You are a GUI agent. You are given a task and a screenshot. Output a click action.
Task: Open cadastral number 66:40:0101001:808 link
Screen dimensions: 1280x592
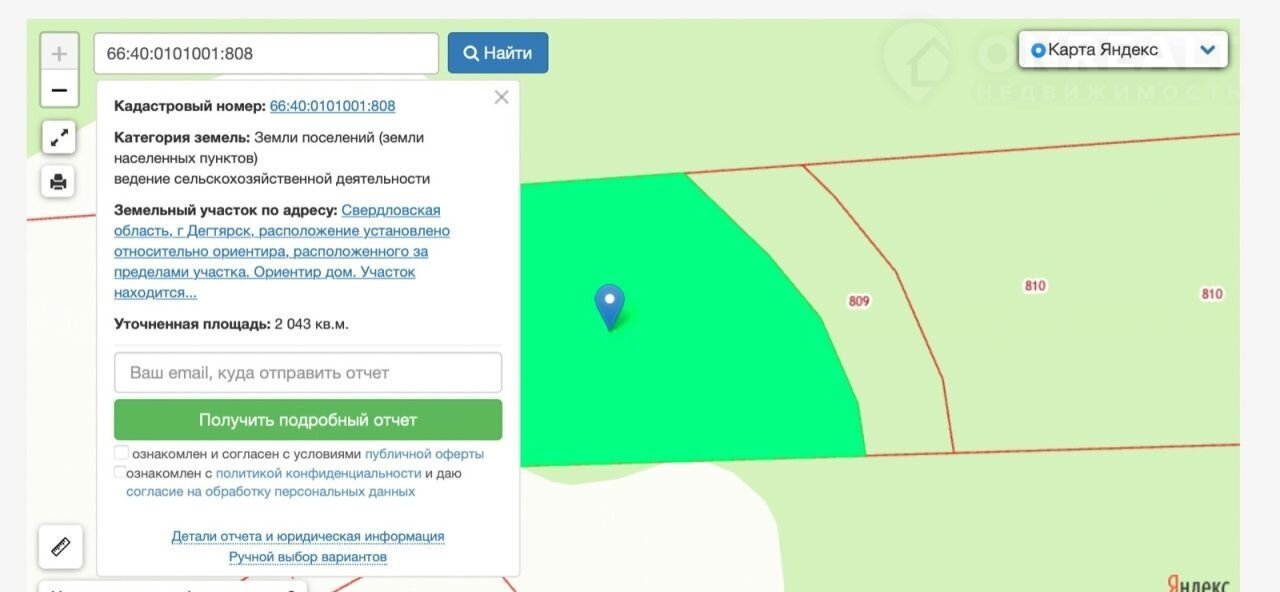332,106
